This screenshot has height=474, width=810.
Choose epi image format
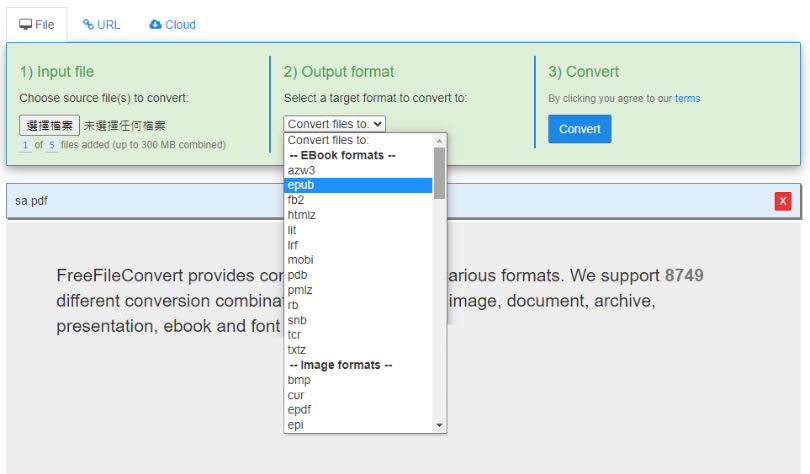click(x=358, y=425)
